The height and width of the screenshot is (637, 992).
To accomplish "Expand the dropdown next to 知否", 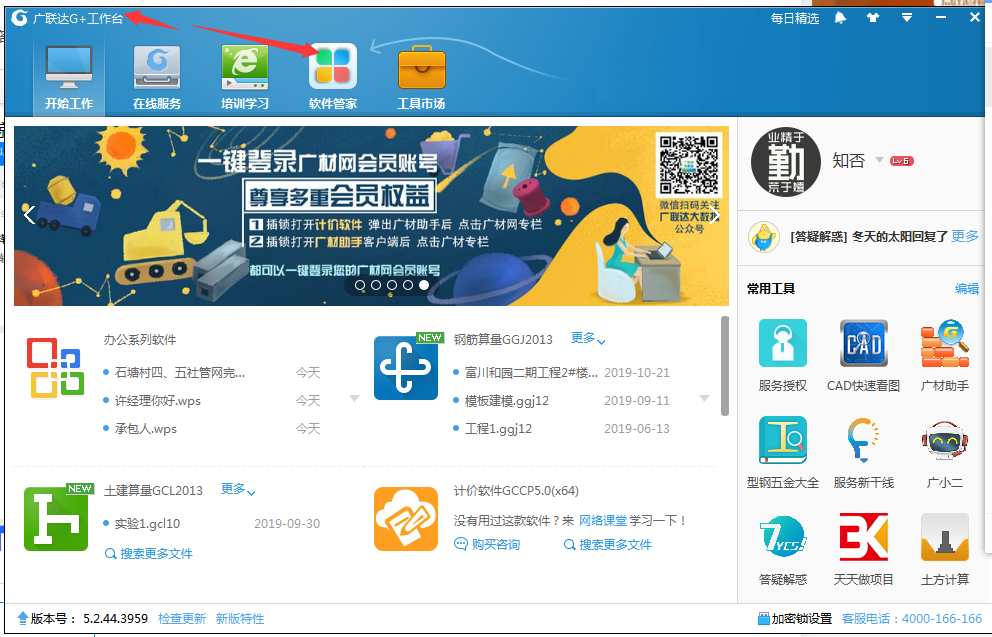I will [x=879, y=160].
